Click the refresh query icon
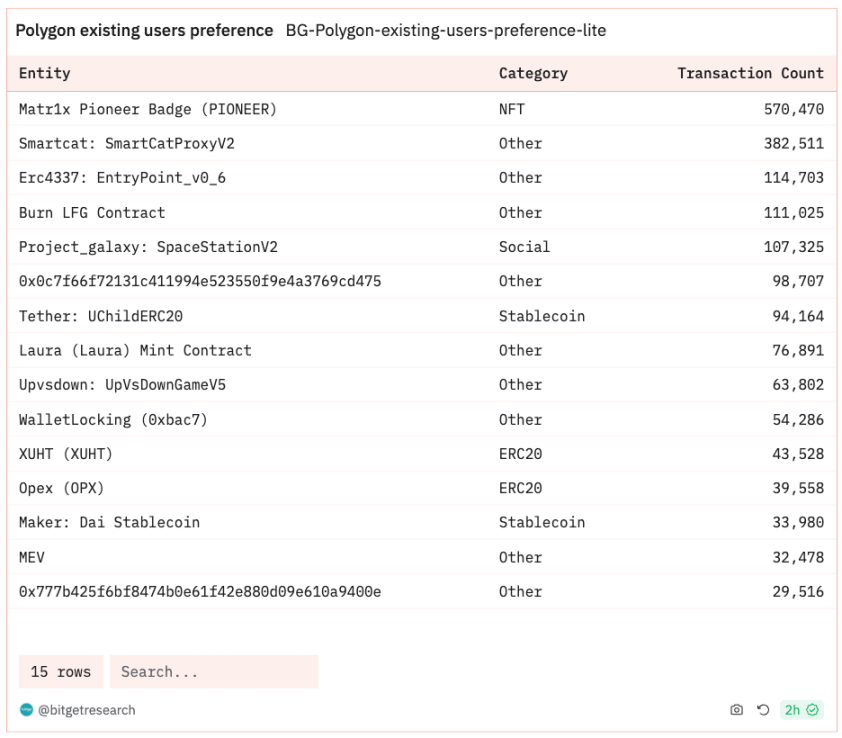The width and height of the screenshot is (842, 738). 763,710
